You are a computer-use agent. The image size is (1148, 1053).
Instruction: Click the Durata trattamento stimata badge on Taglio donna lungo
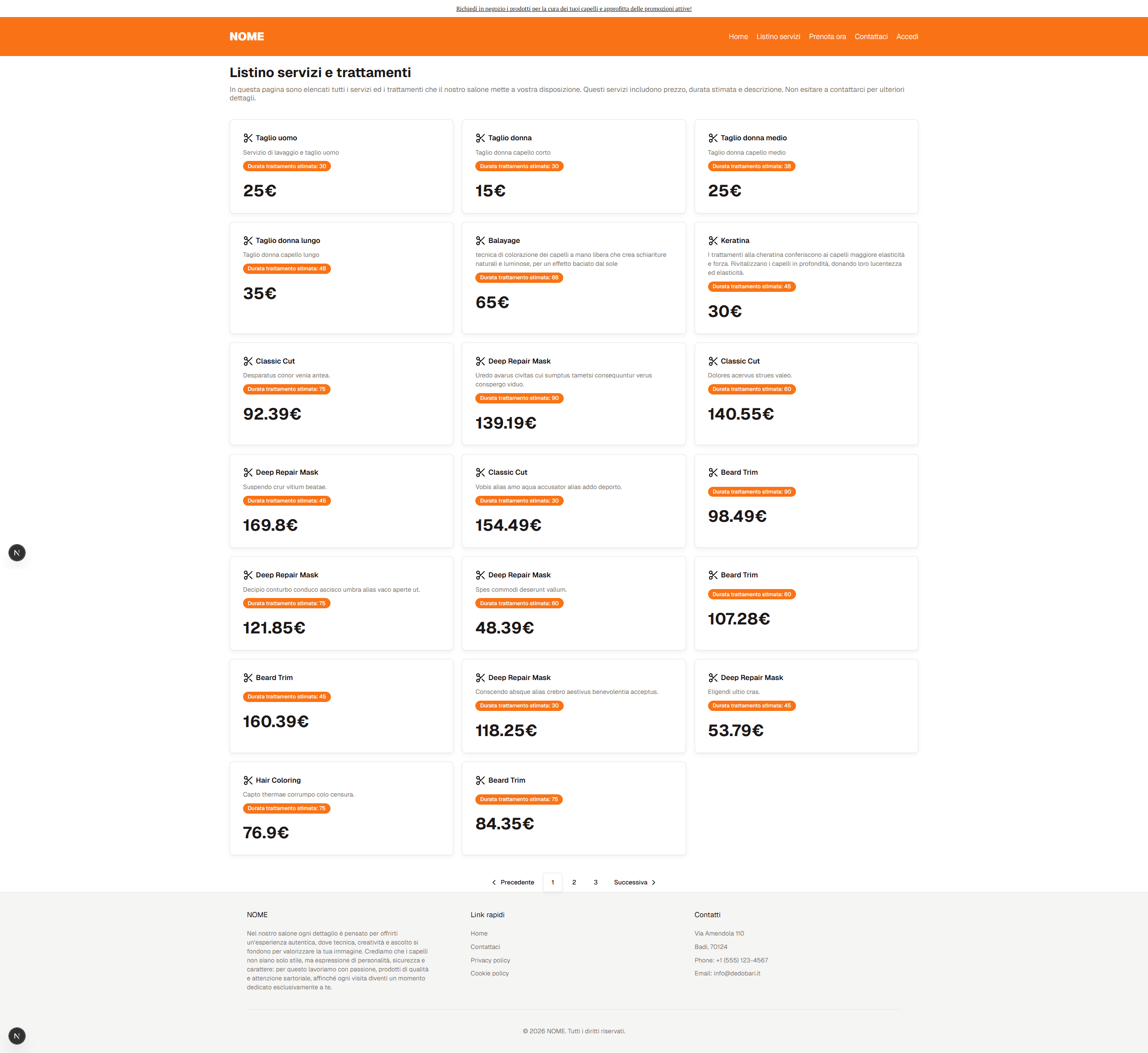click(287, 269)
